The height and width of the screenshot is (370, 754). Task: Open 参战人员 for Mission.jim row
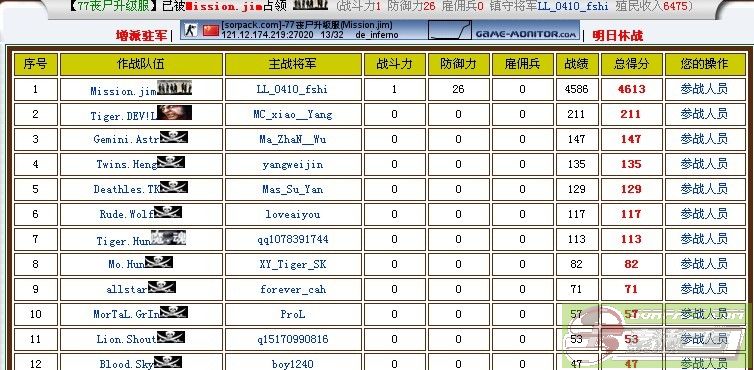coord(704,89)
